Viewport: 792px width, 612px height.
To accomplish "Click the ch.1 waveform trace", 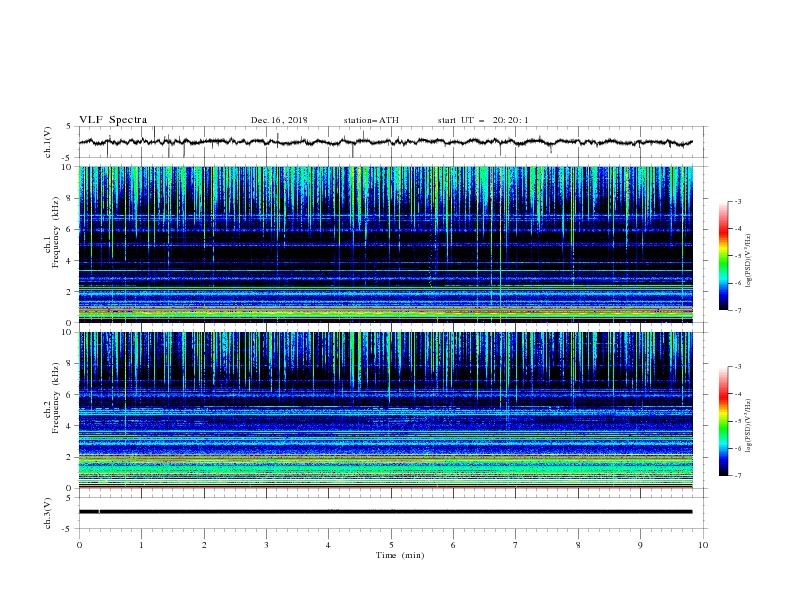I will [385, 142].
